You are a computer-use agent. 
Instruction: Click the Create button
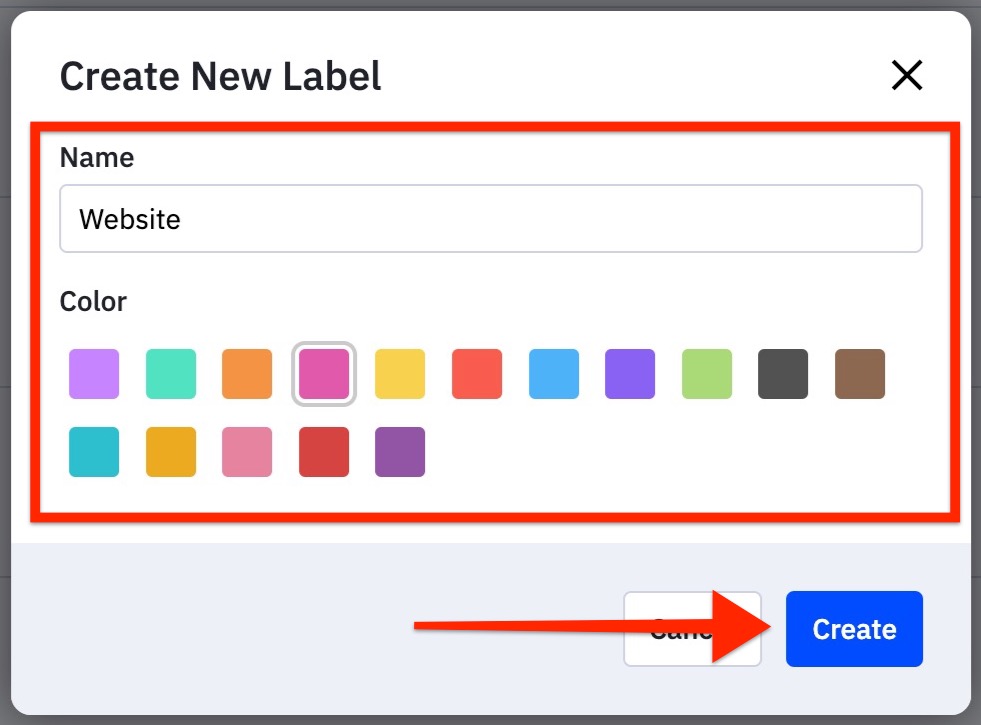click(x=854, y=629)
